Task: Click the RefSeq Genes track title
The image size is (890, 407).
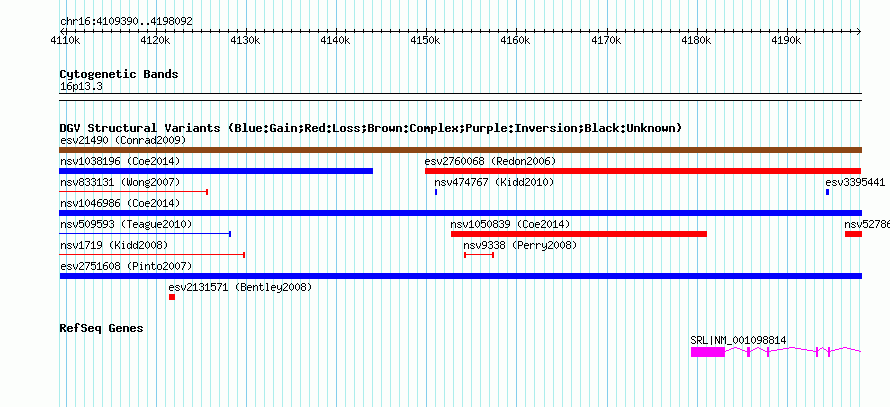Action: coord(101,328)
